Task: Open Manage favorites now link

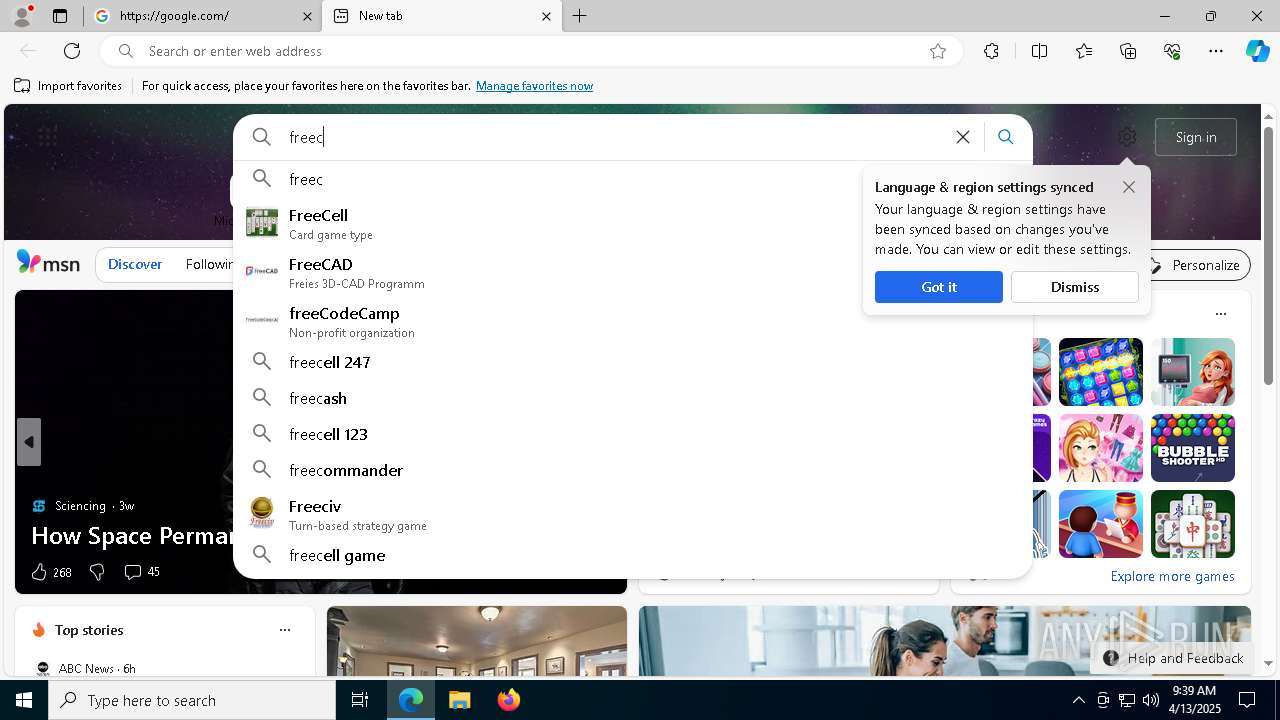Action: point(534,86)
